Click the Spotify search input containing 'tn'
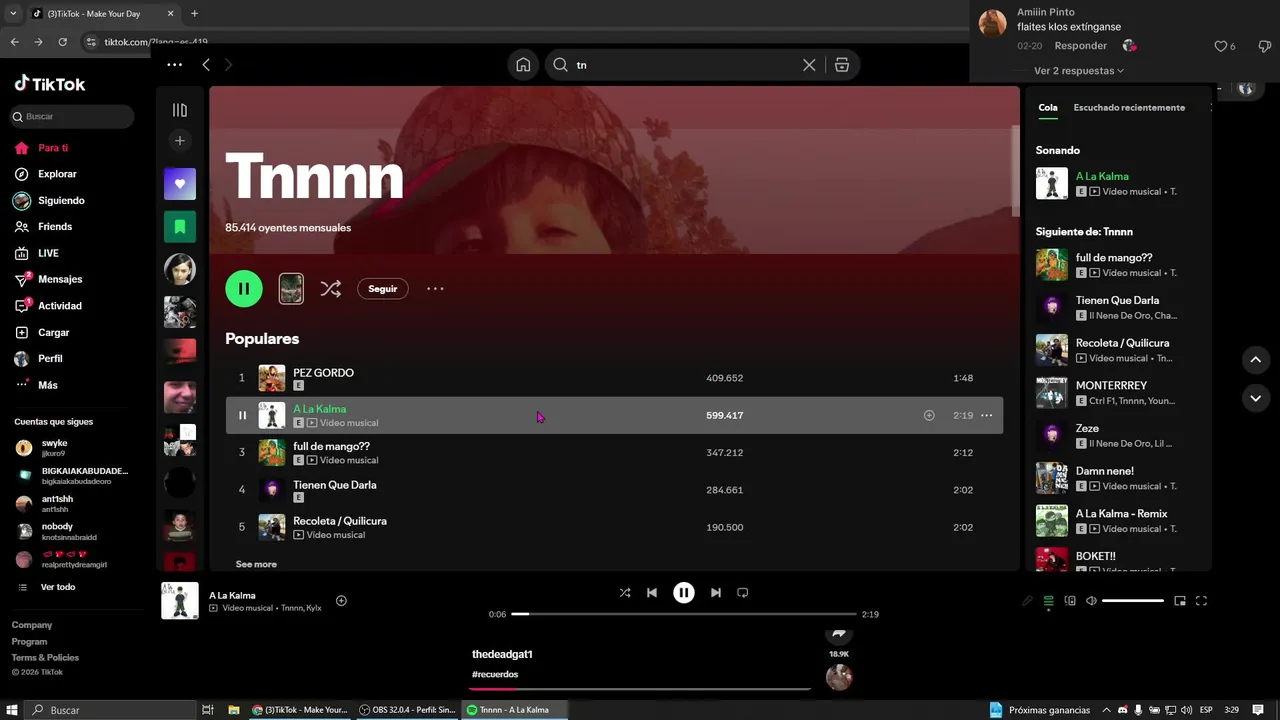 (686, 65)
